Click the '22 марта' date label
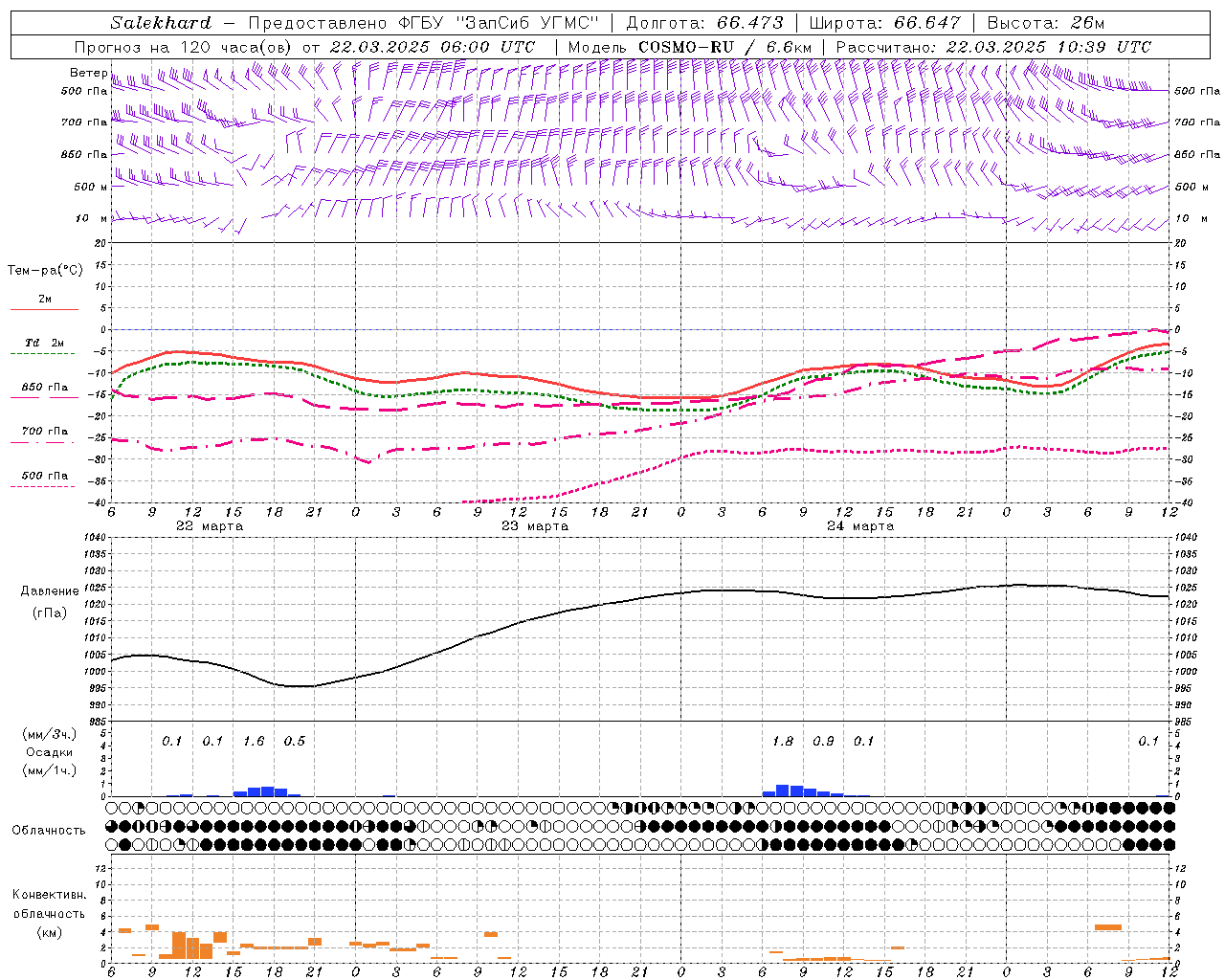The image size is (1225, 980). click(x=210, y=526)
